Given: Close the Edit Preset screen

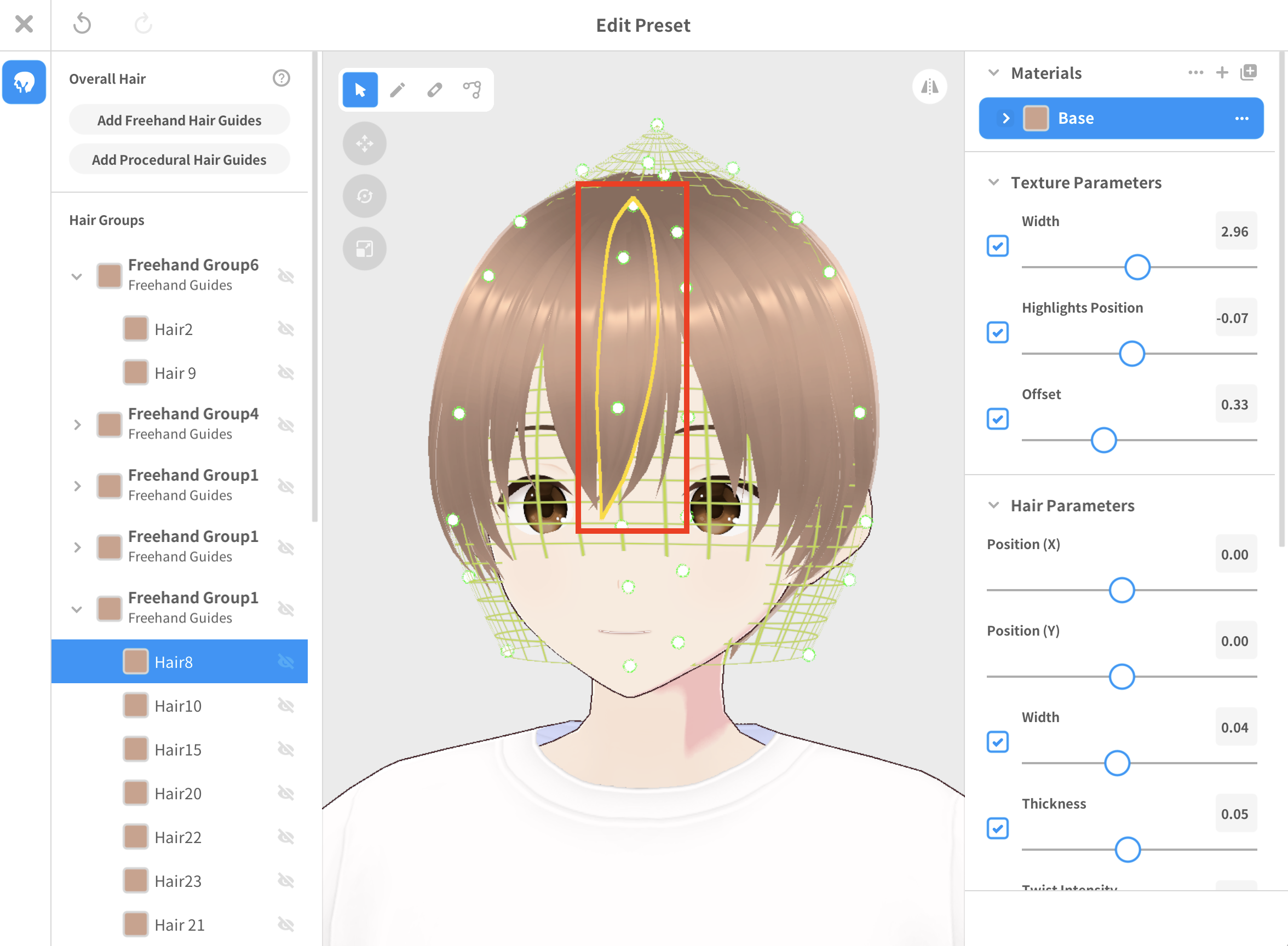Looking at the screenshot, I should click(x=24, y=24).
